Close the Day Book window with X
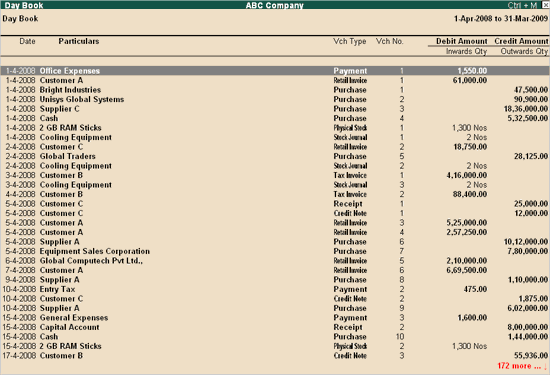This screenshot has height=375, width=550. coord(546,5)
